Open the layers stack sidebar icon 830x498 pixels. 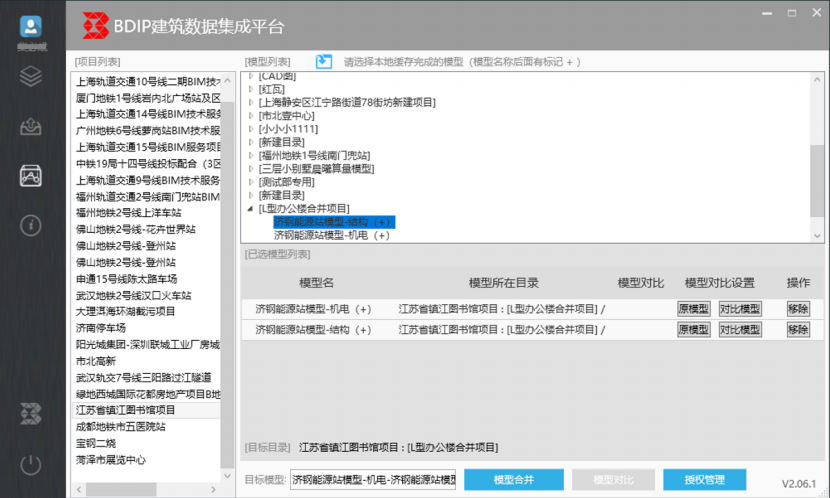click(x=31, y=76)
